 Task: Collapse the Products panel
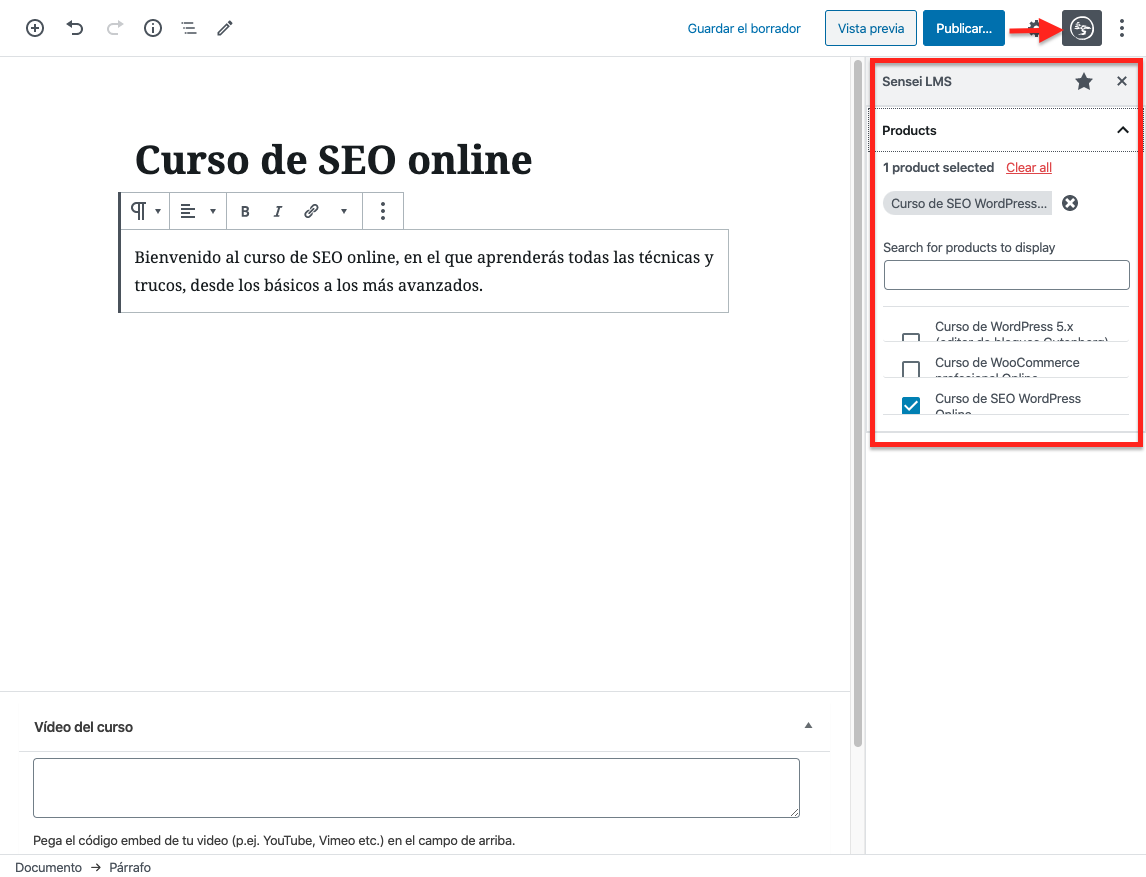point(1122,130)
